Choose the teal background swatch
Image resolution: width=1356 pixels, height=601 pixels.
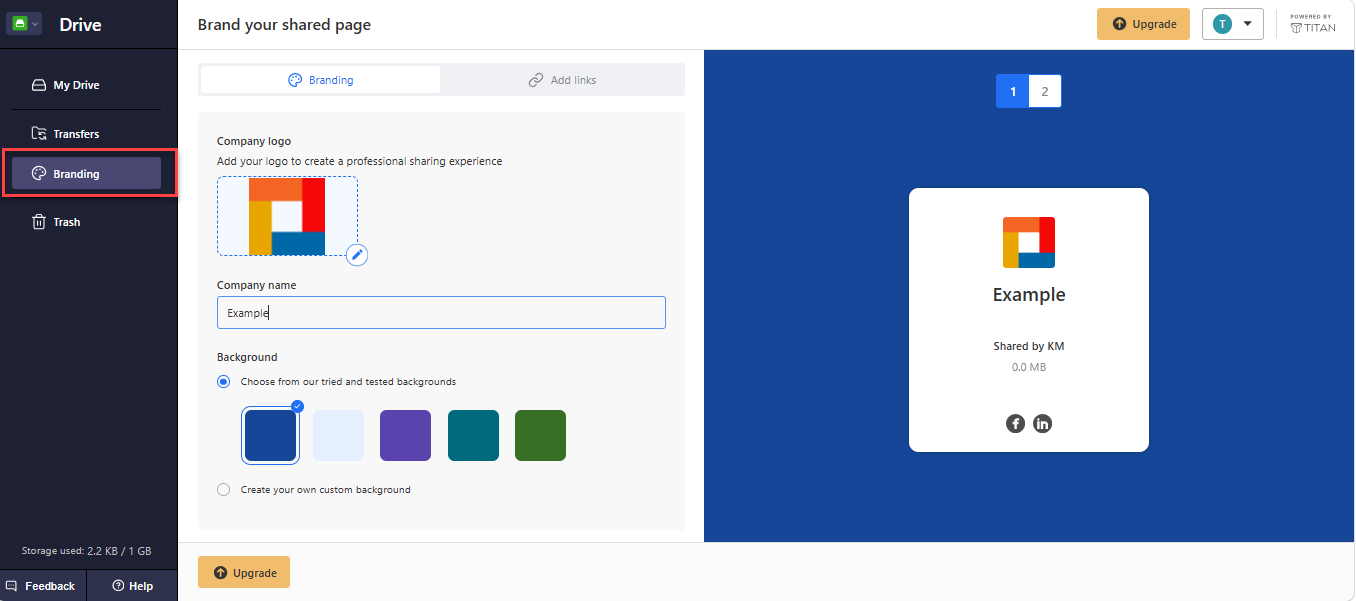(x=473, y=436)
